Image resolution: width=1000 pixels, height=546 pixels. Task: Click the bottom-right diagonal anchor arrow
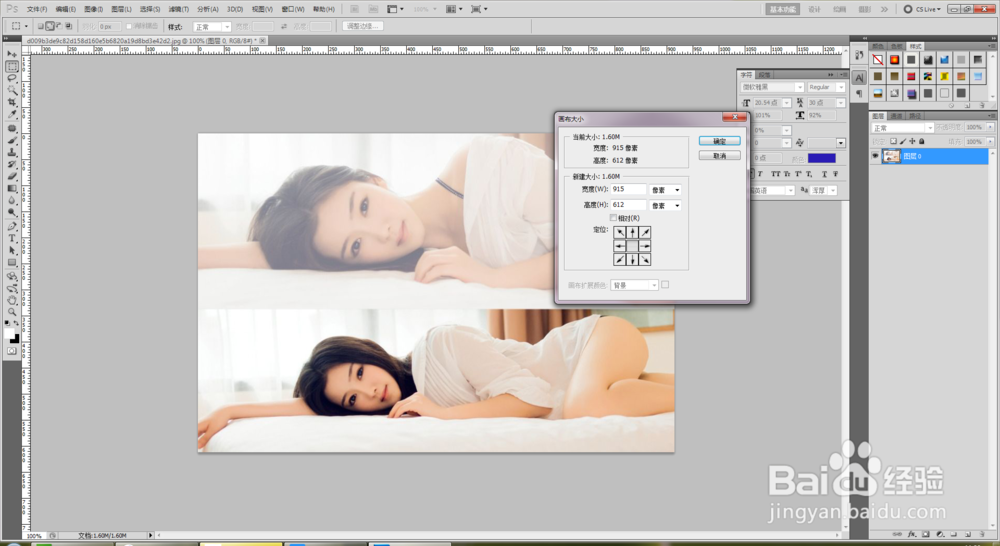645,260
